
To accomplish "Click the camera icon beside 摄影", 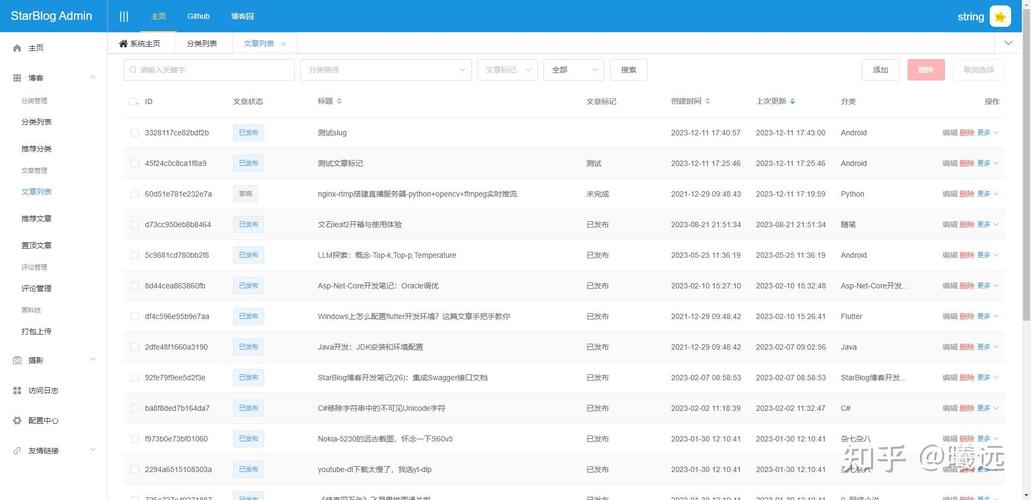I will tap(18, 361).
